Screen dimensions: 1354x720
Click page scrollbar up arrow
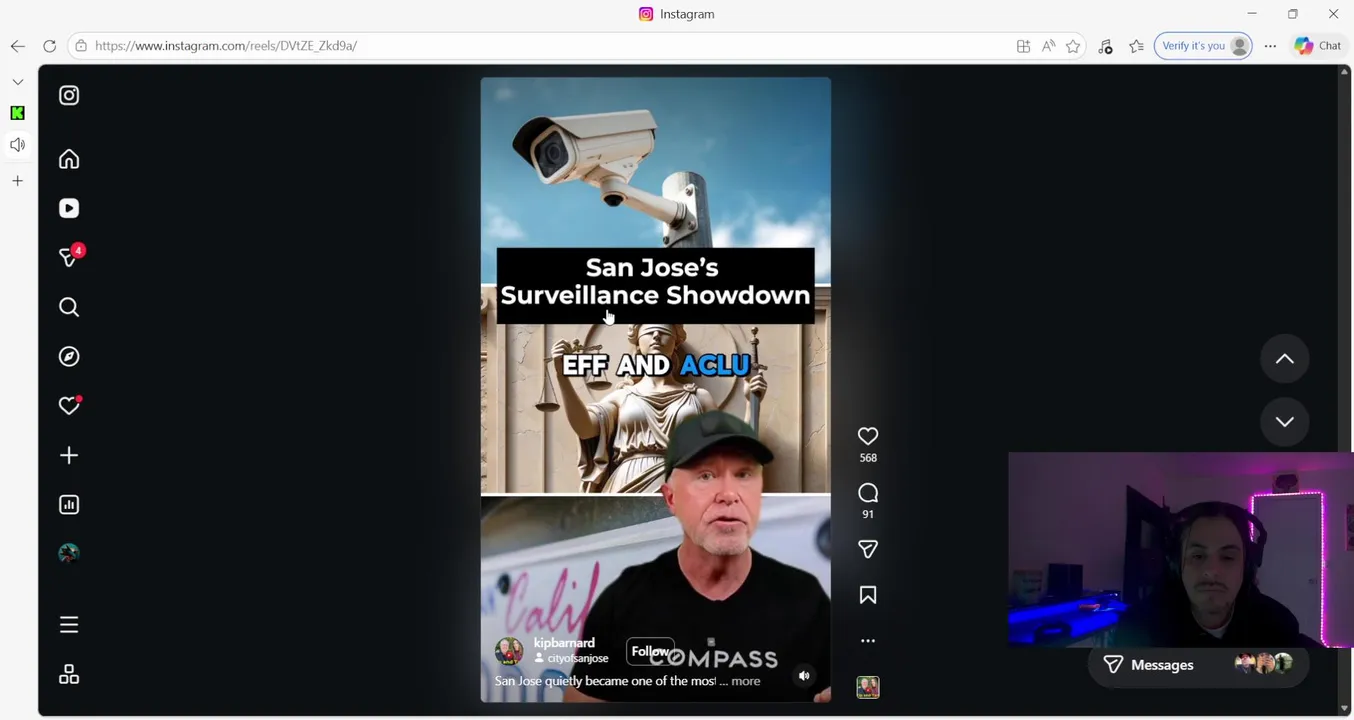(x=1345, y=71)
